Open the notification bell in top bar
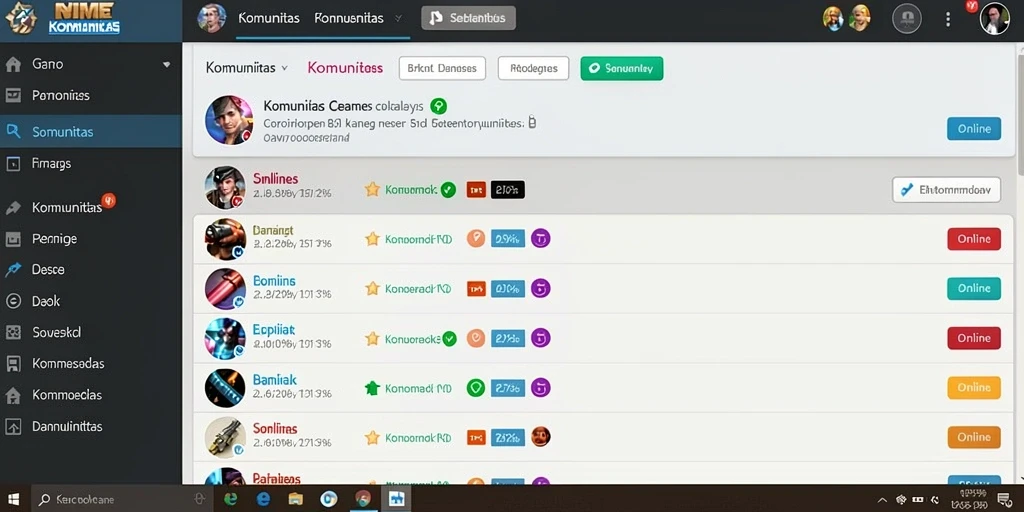Viewport: 1024px width, 512px height. (906, 18)
